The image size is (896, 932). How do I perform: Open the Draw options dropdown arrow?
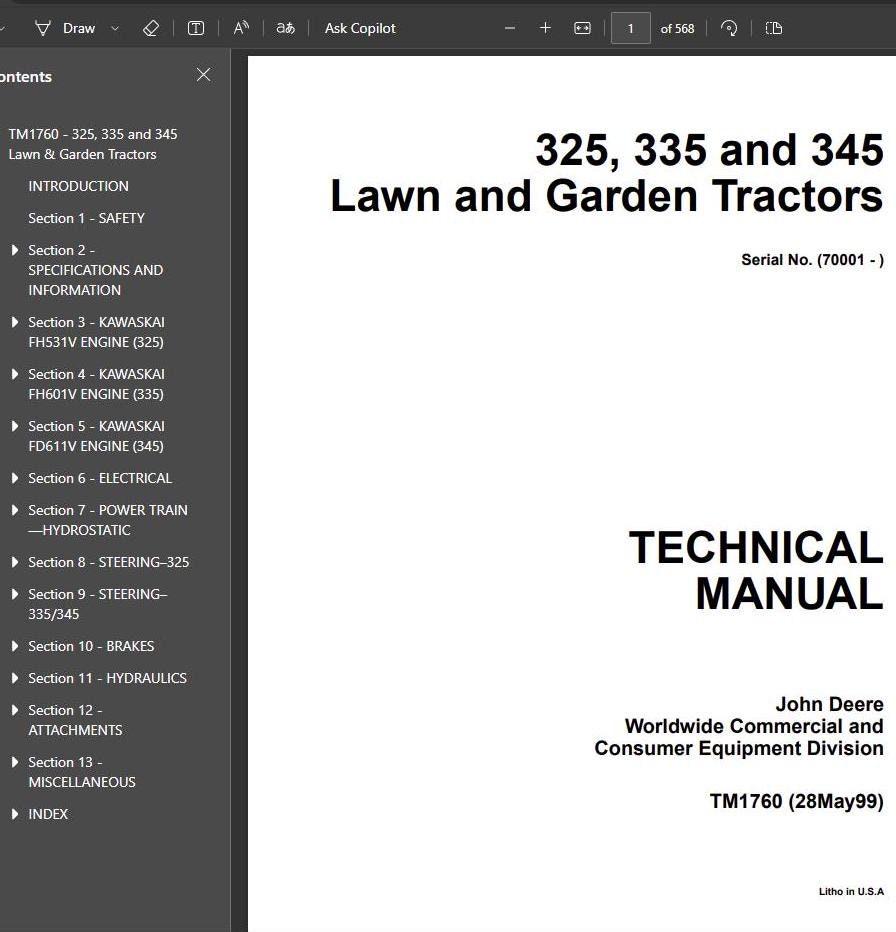coord(115,29)
